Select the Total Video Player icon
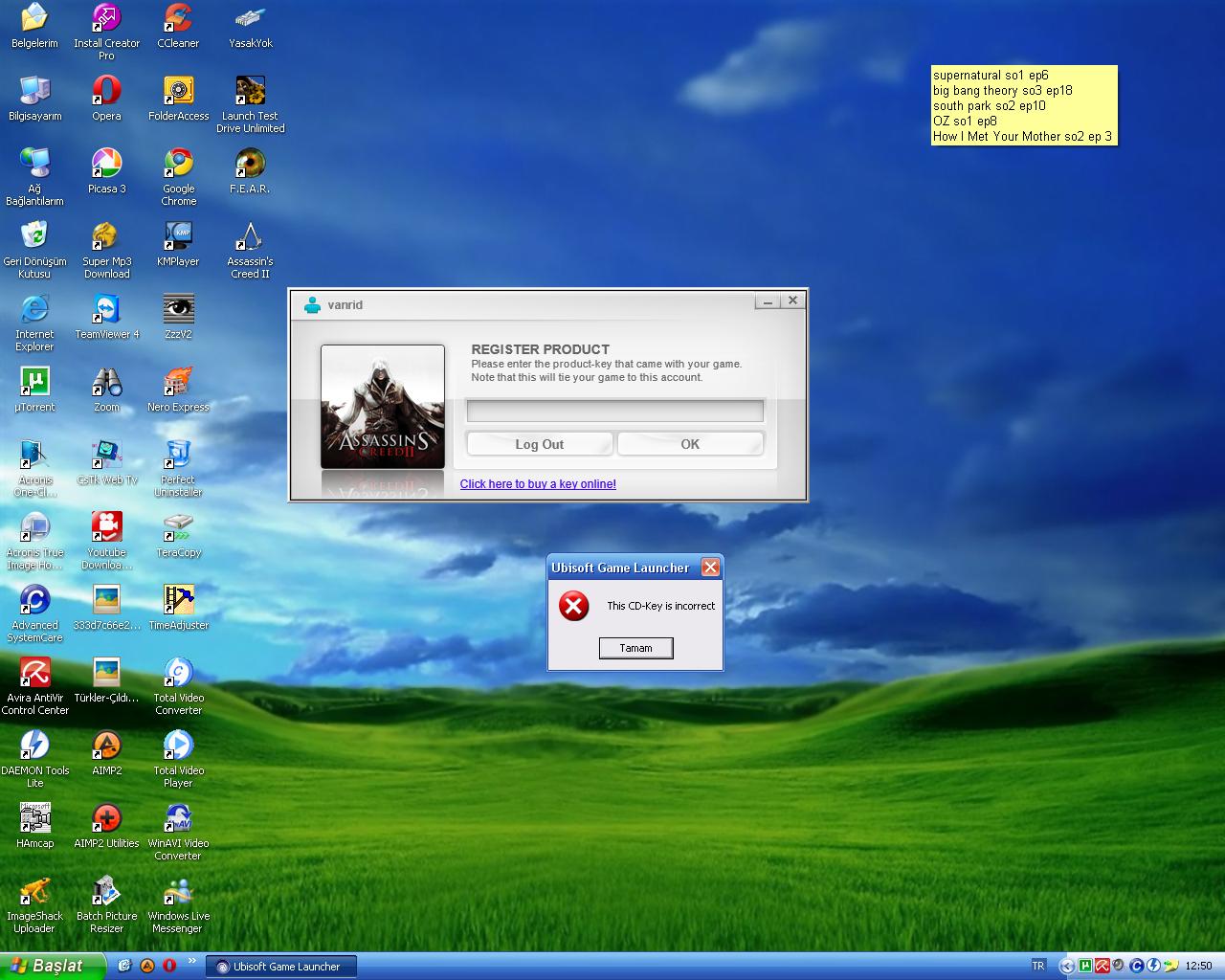 (178, 759)
